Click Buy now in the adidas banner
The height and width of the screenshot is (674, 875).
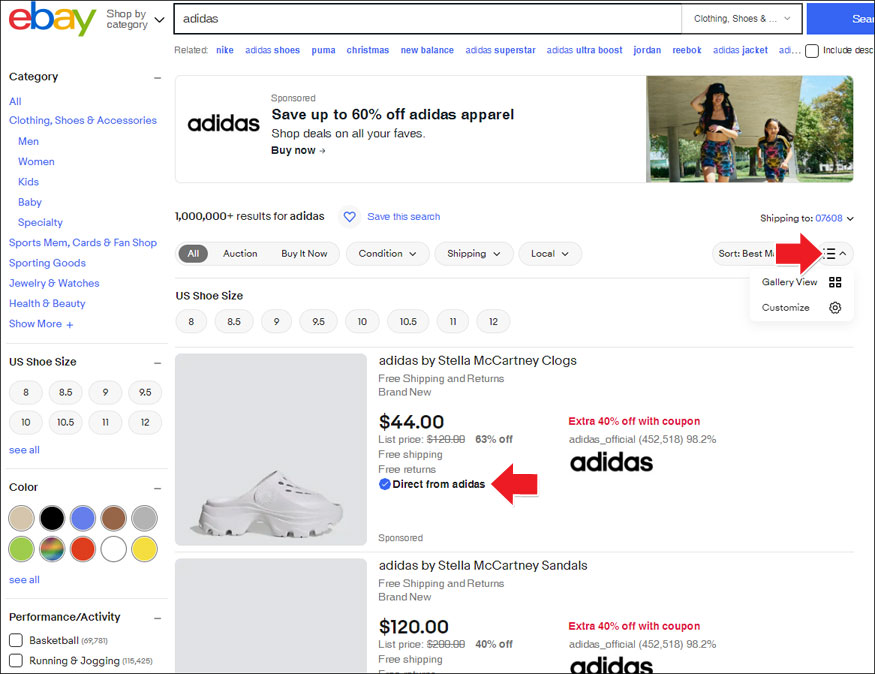298,150
